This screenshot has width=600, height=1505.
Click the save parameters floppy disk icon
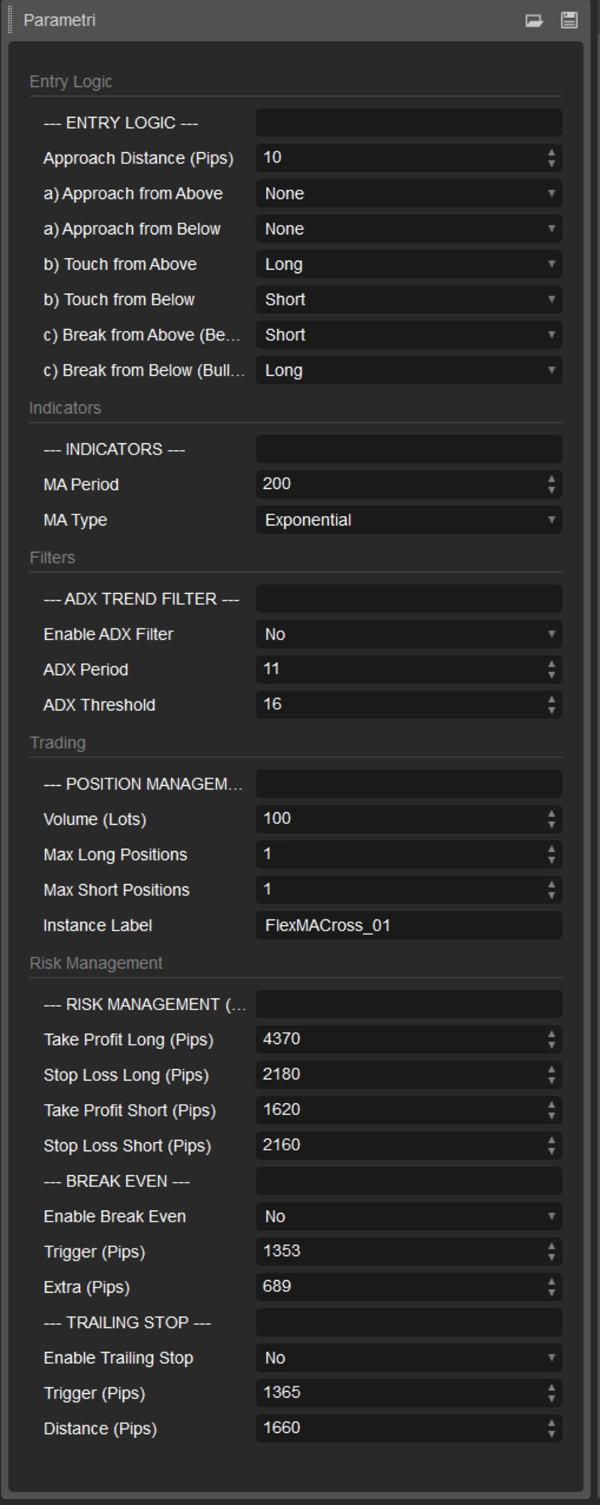pyautogui.click(x=569, y=20)
